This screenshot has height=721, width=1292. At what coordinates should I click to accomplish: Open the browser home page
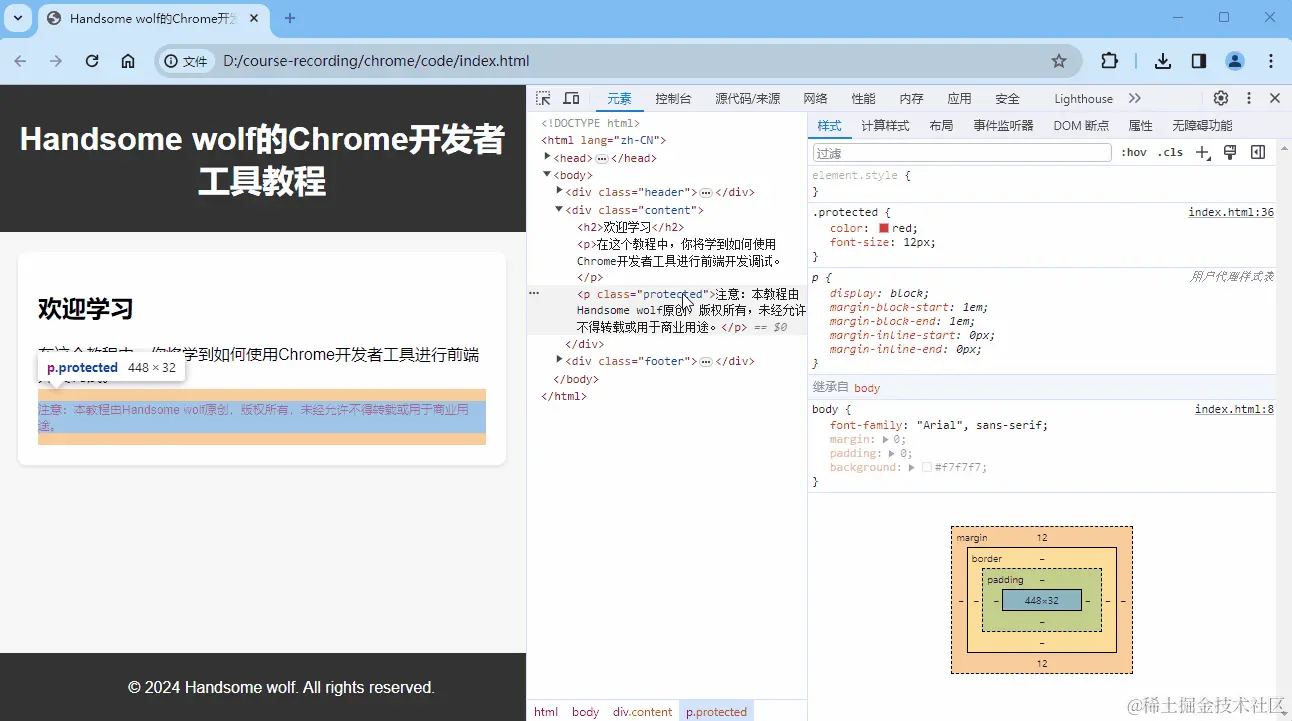click(x=128, y=61)
